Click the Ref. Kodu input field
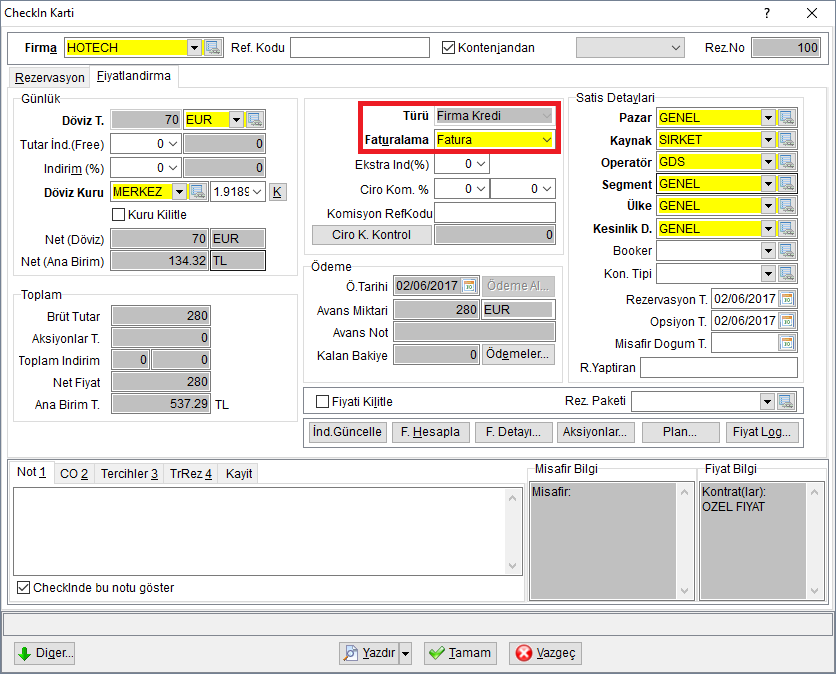The height and width of the screenshot is (674, 836). [360, 47]
